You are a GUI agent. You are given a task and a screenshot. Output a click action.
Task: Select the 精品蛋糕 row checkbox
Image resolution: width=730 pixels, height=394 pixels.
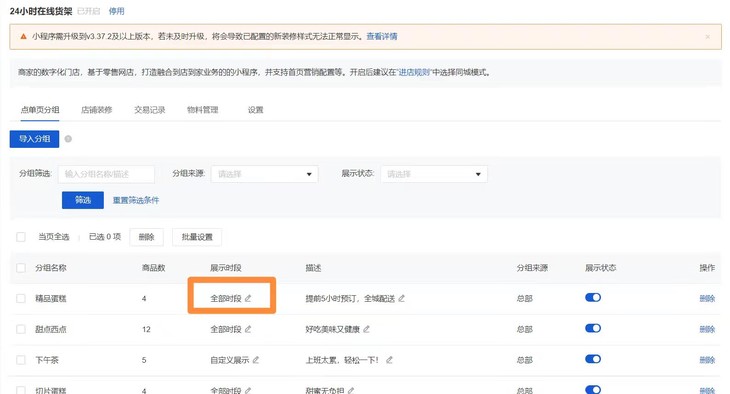click(x=21, y=298)
